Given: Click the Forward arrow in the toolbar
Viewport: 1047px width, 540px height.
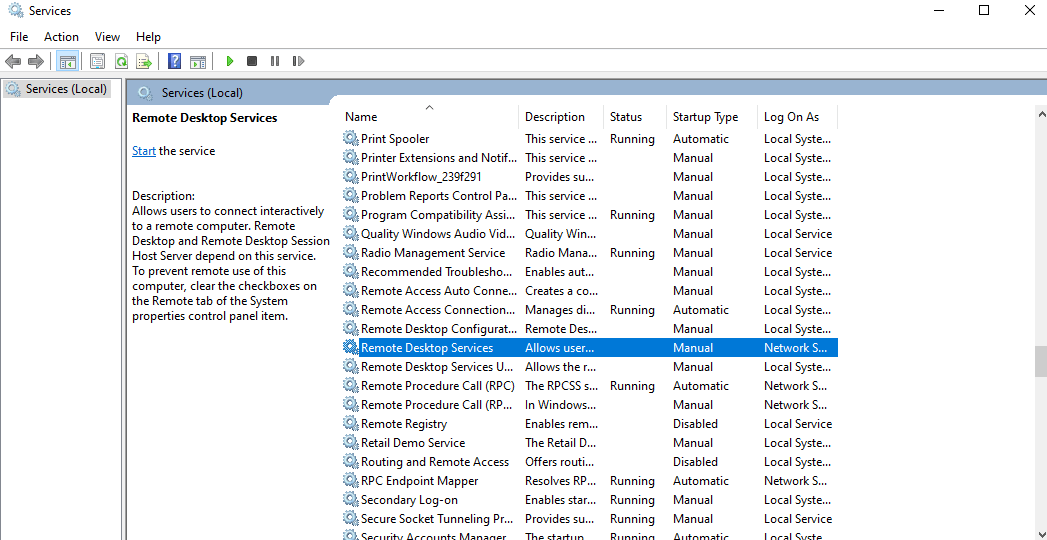Looking at the screenshot, I should [x=36, y=62].
